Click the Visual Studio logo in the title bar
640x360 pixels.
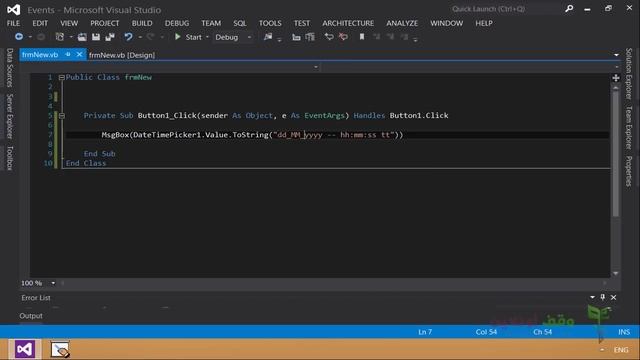[13, 9]
